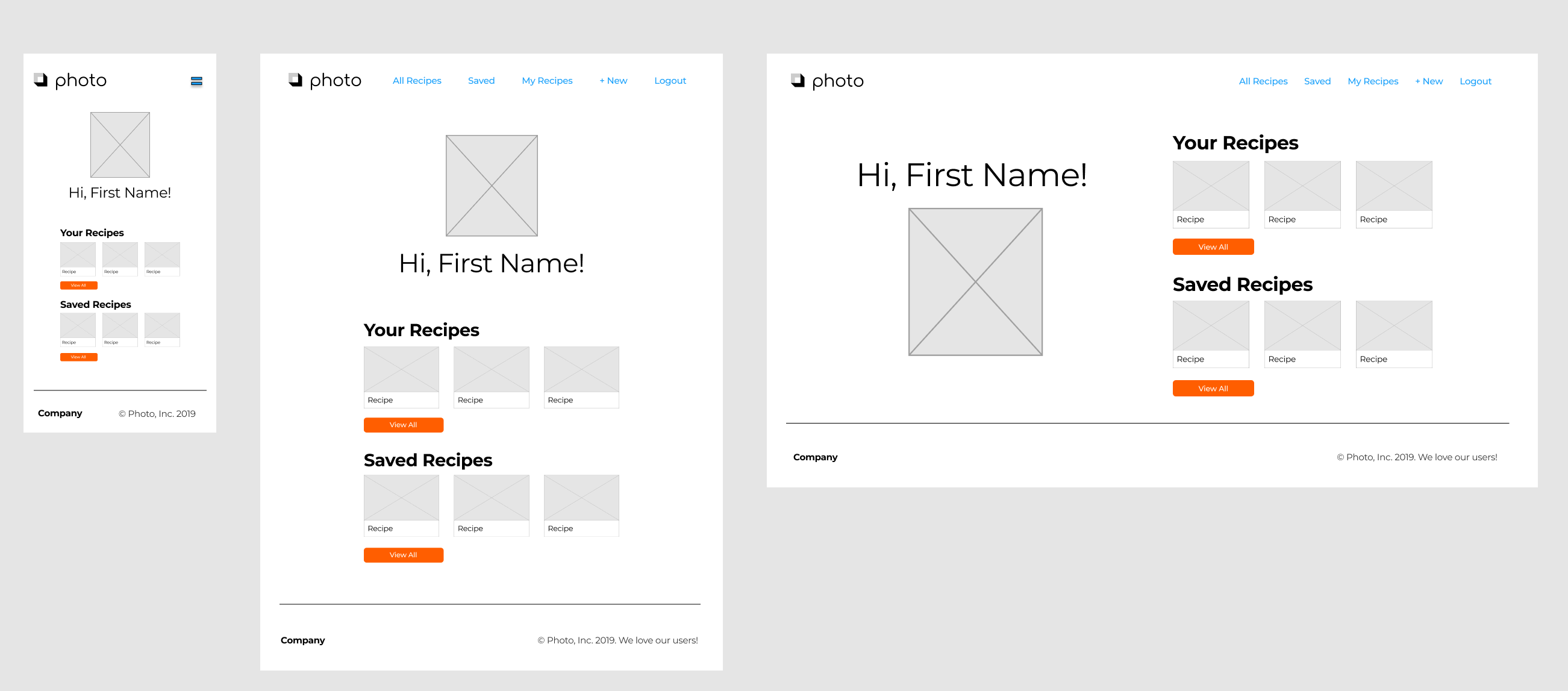The image size is (1568, 691).
Task: Open second Saved Recipes card, tablet mockup
Action: pyautogui.click(x=491, y=506)
